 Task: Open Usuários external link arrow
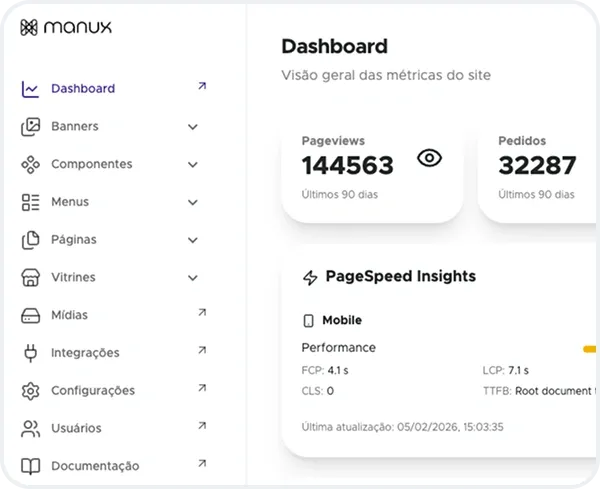[201, 426]
